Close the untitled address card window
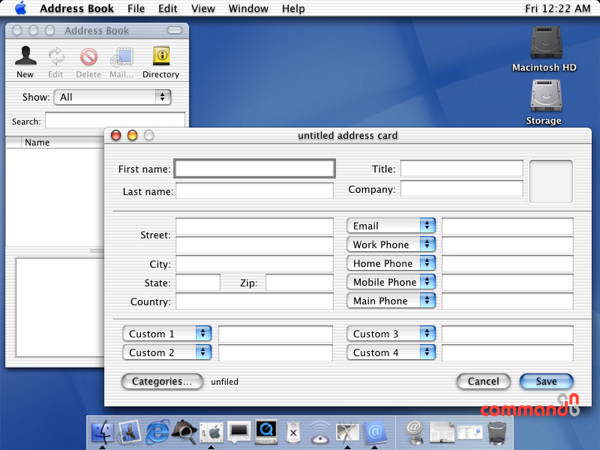Viewport: 600px width, 450px height. 116,135
